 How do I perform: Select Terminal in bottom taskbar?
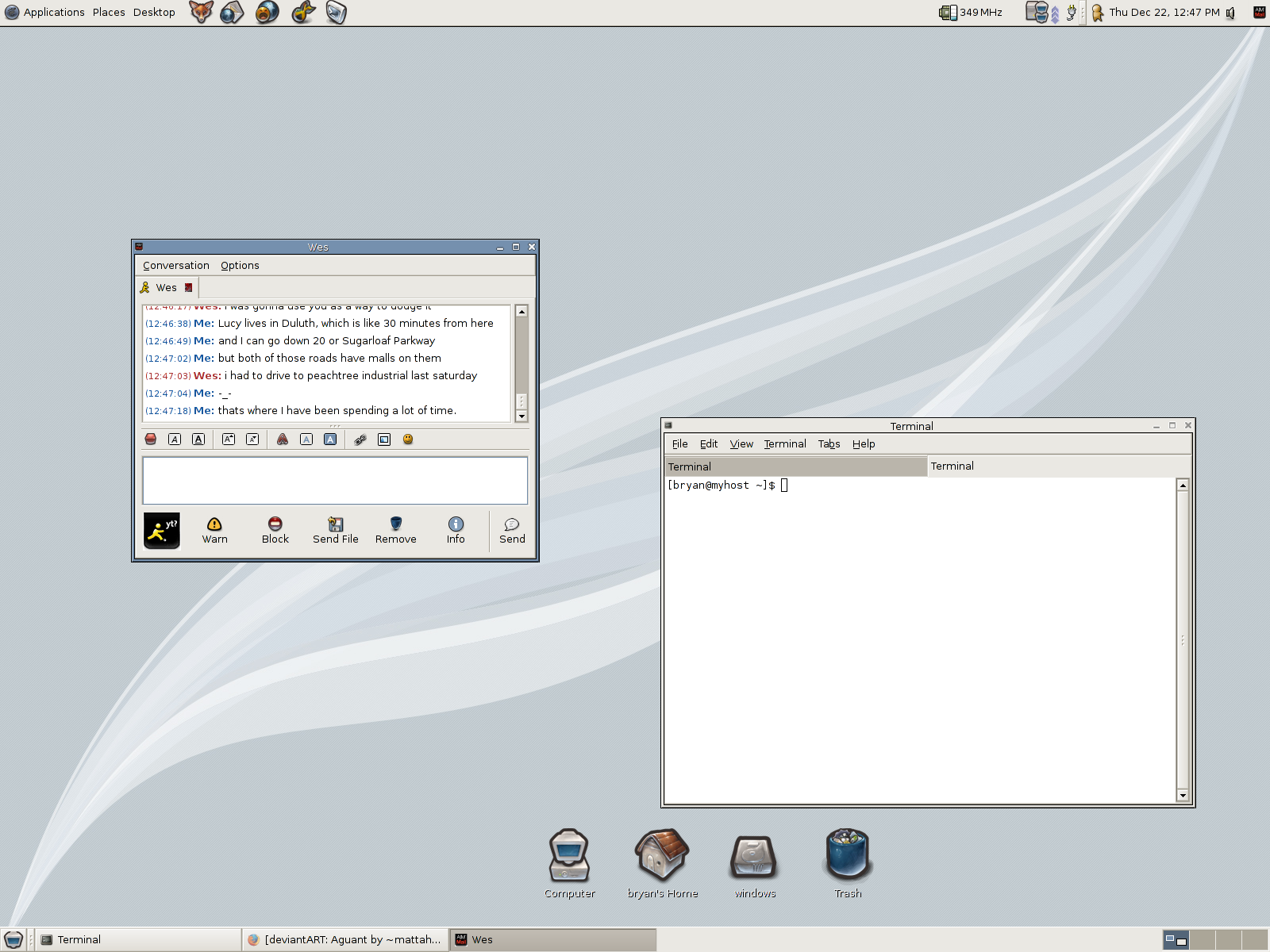(138, 940)
